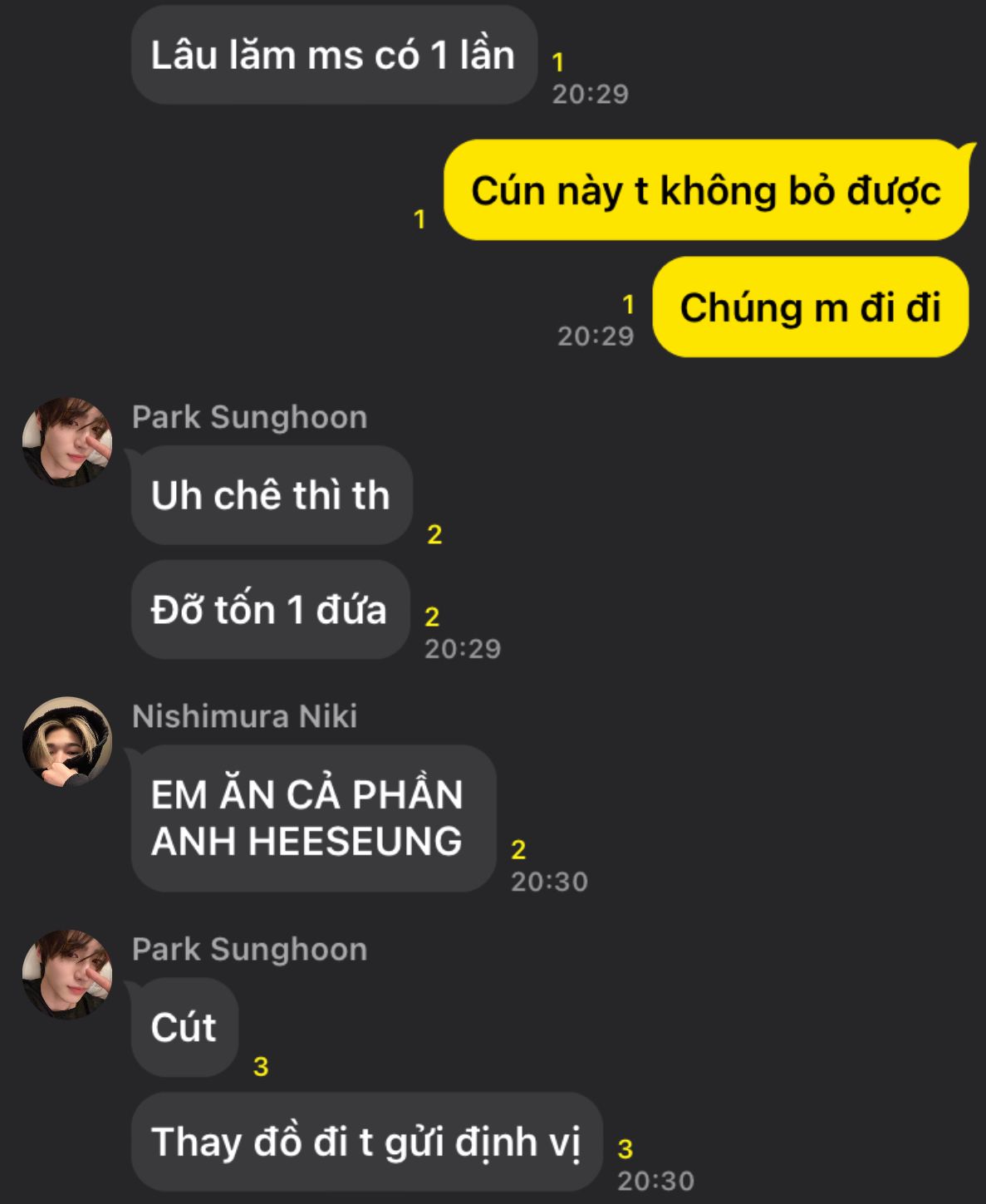Tap the unread count 3 beside "Cút"

point(261,1066)
